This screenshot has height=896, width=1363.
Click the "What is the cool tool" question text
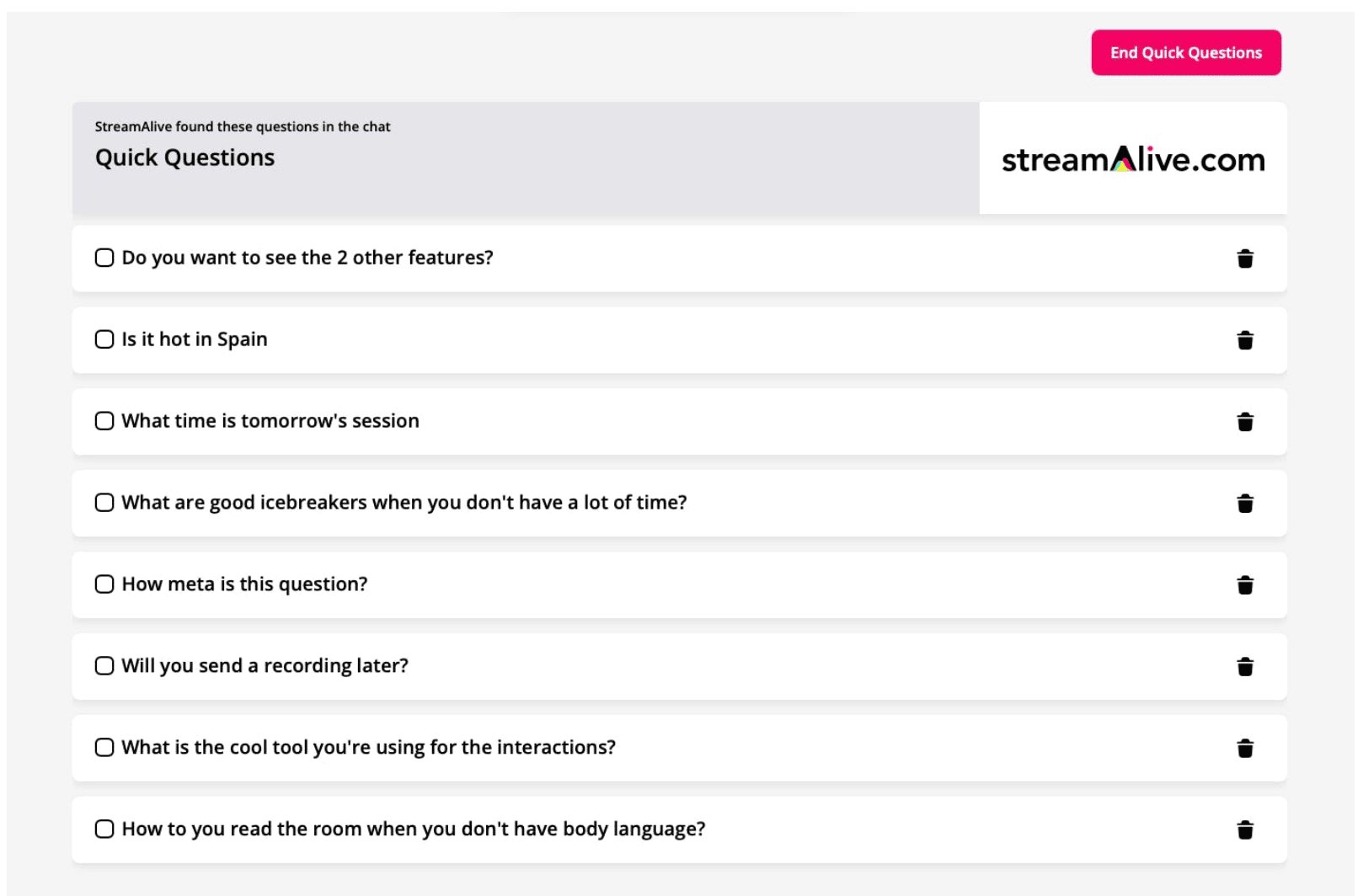(368, 748)
